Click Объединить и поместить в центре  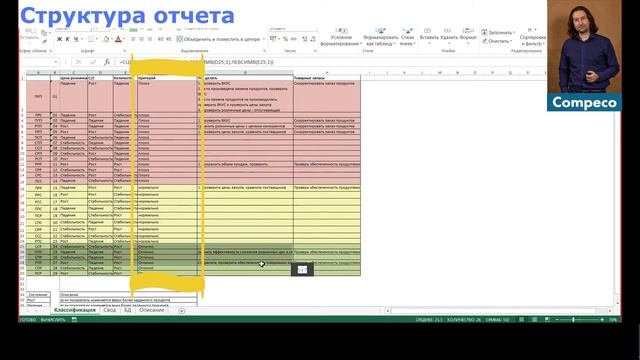click(218, 39)
